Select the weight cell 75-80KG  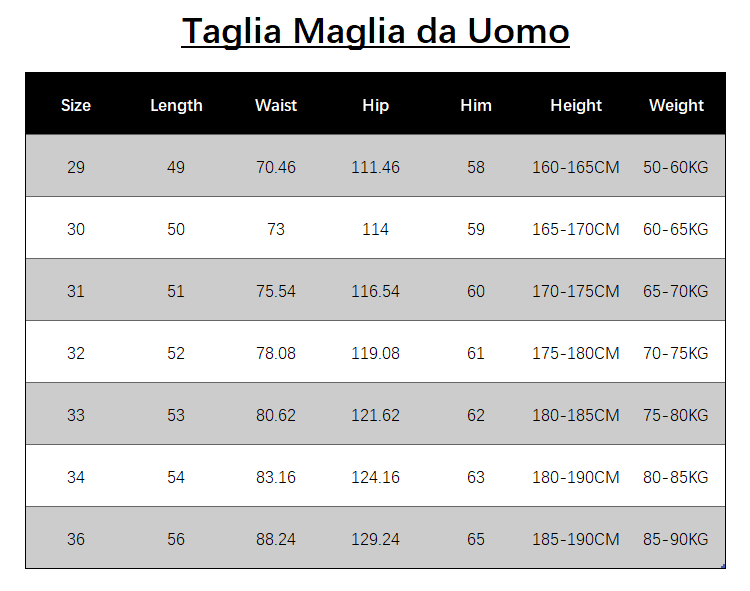click(676, 415)
